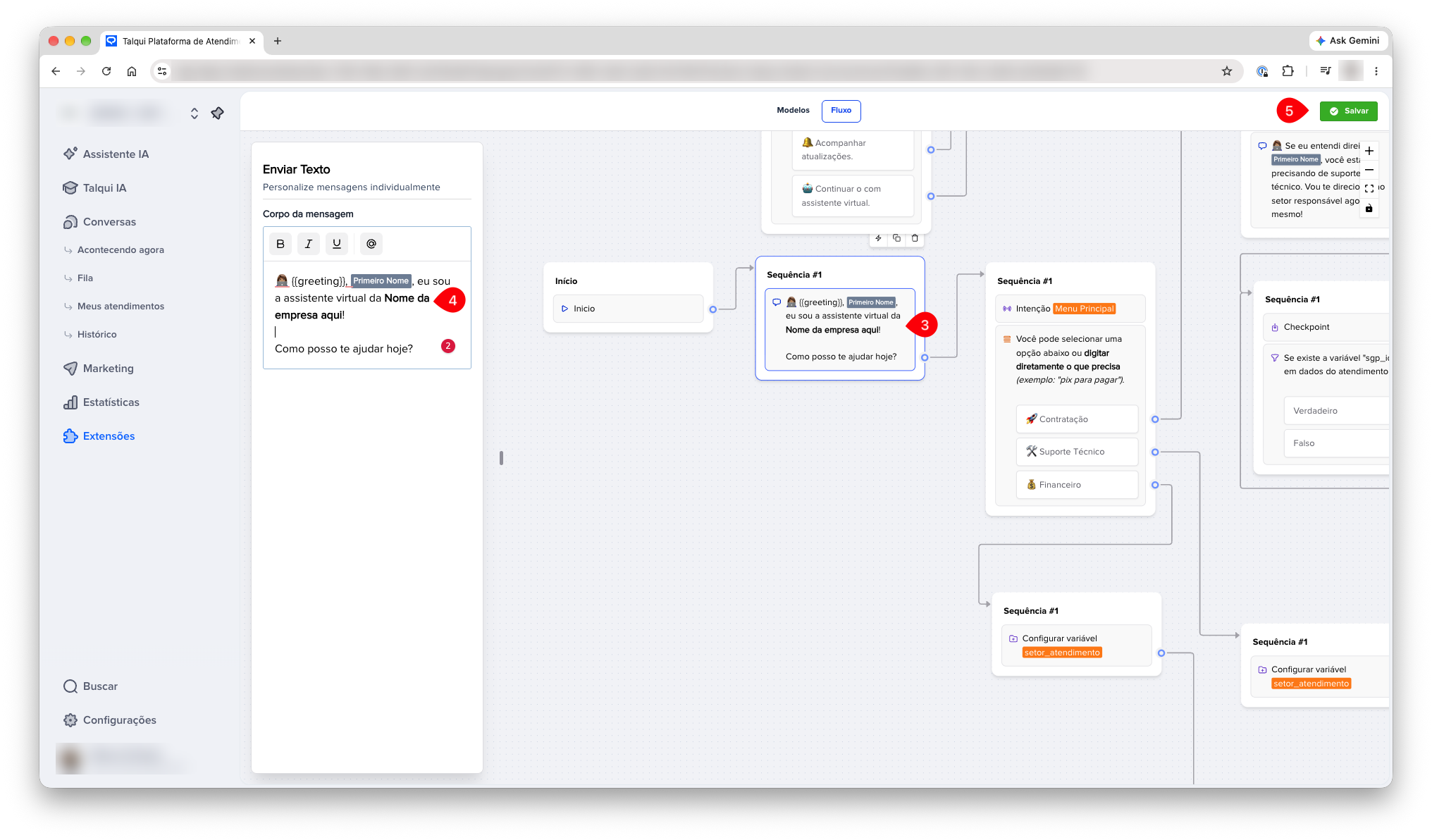Open Talqui IA in sidebar
1432x840 pixels.
(95, 187)
